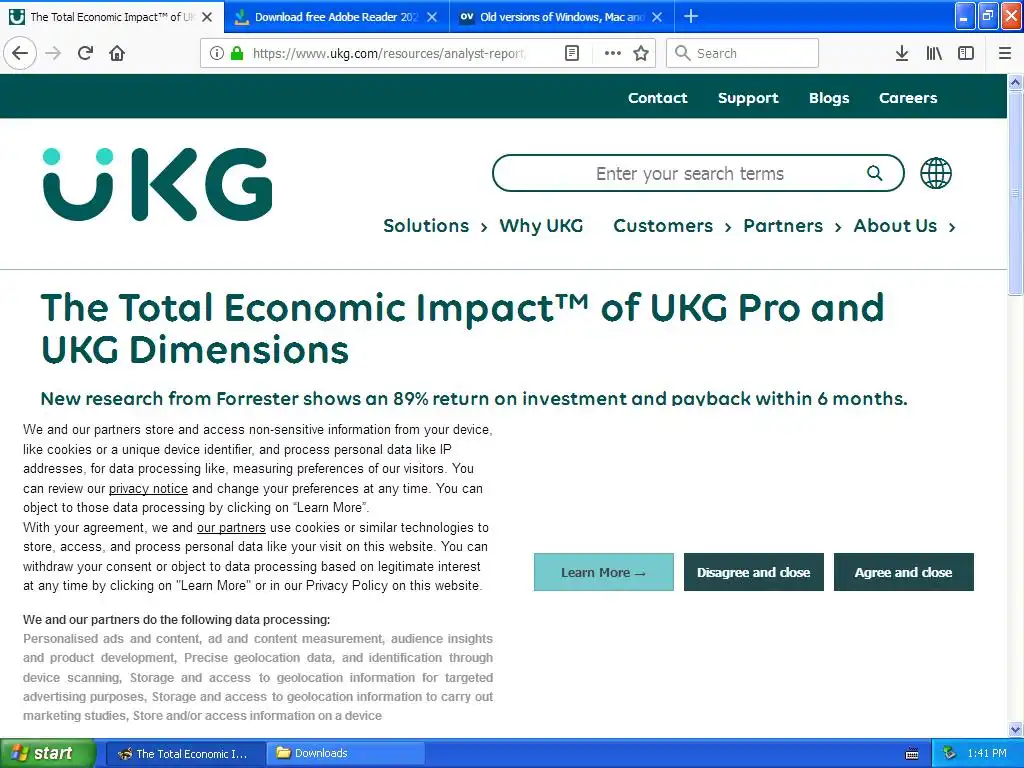Open the Library bookshelf icon
Viewport: 1024px width, 768px height.
tap(934, 53)
